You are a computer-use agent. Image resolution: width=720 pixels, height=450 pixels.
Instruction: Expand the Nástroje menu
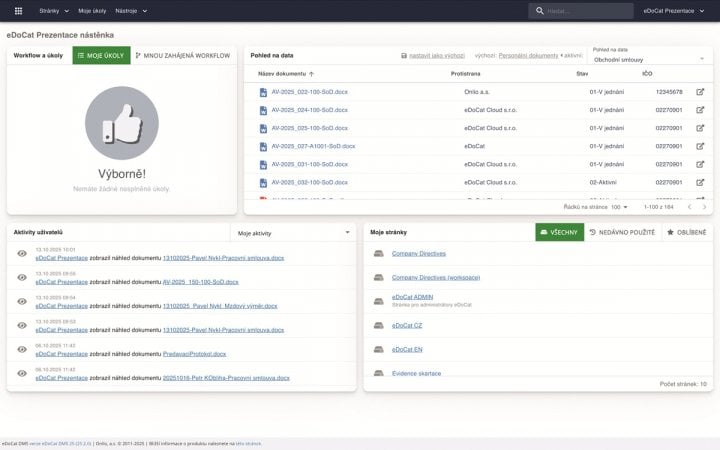click(x=131, y=11)
